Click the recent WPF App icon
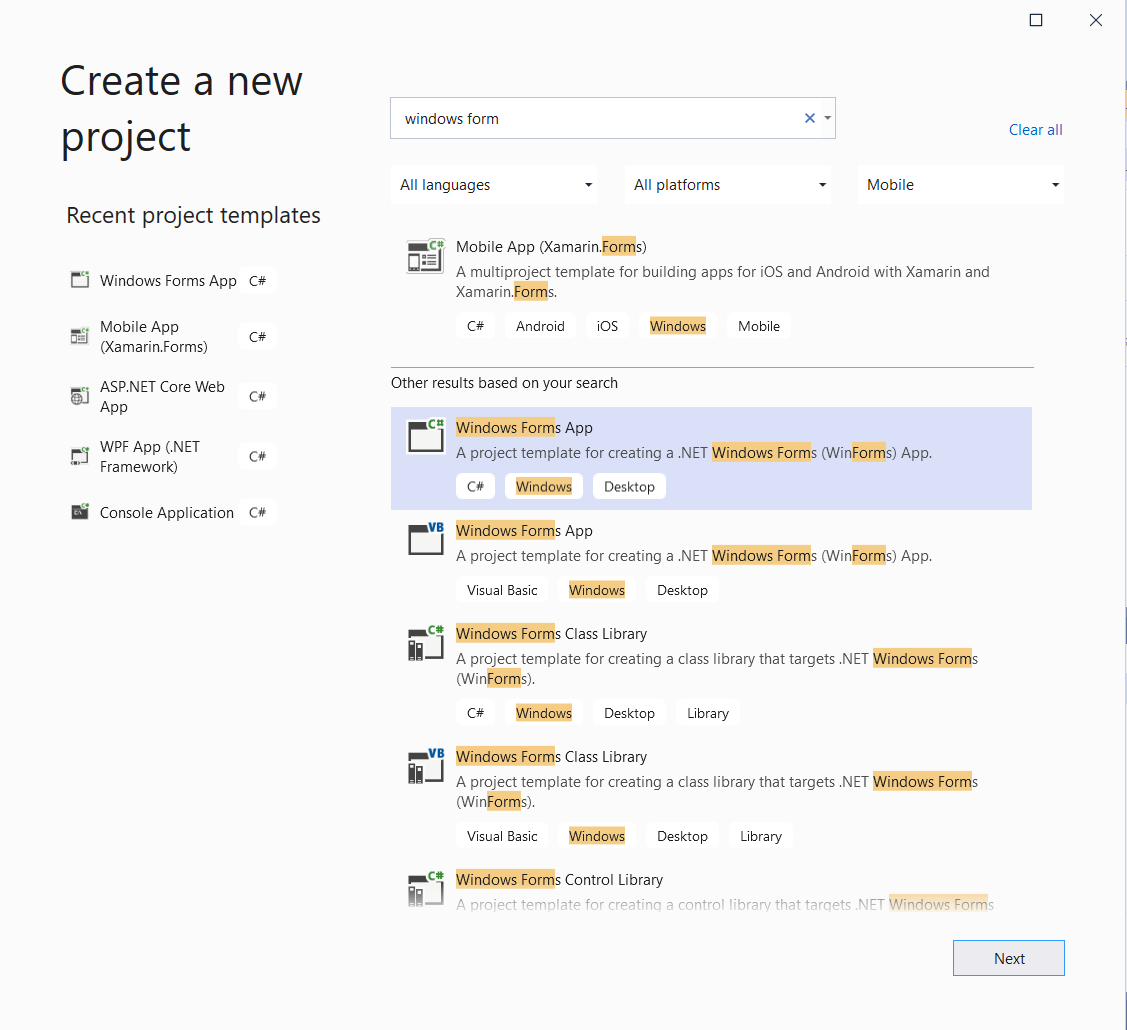Viewport: 1127px width, 1030px height. point(80,456)
